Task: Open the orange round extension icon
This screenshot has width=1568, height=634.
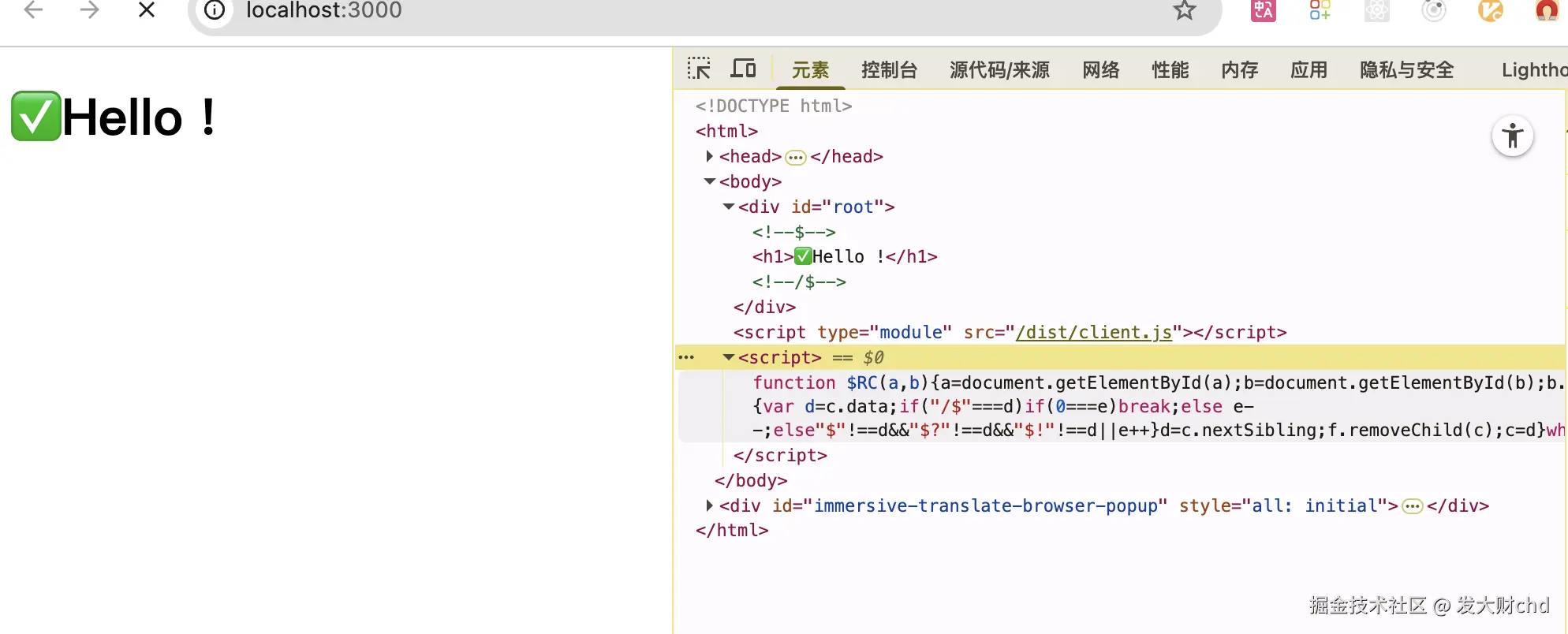Action: point(1491,9)
